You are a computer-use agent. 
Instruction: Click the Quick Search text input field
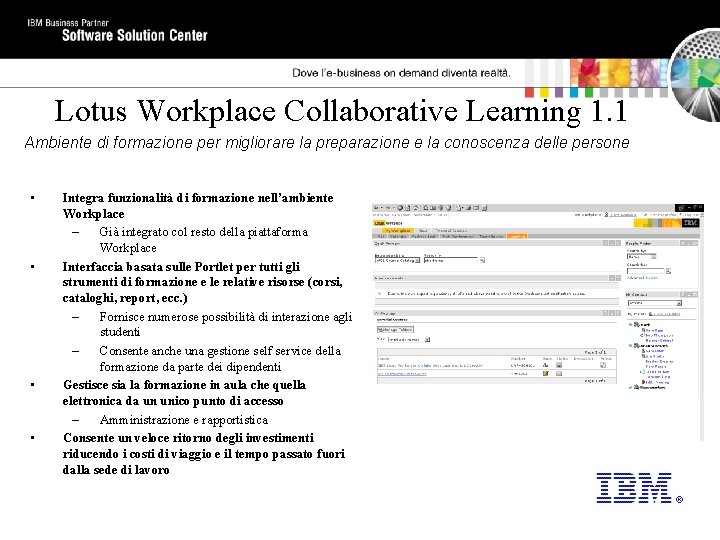450,260
